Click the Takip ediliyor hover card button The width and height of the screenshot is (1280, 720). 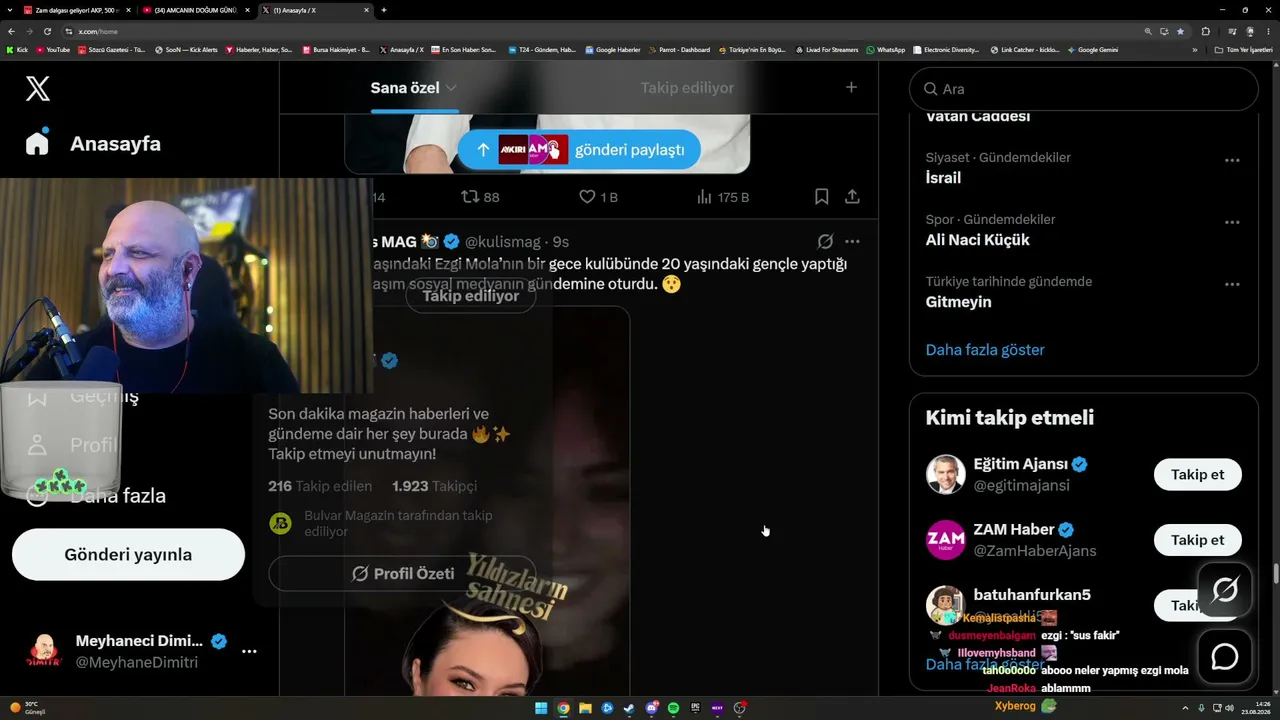point(471,296)
